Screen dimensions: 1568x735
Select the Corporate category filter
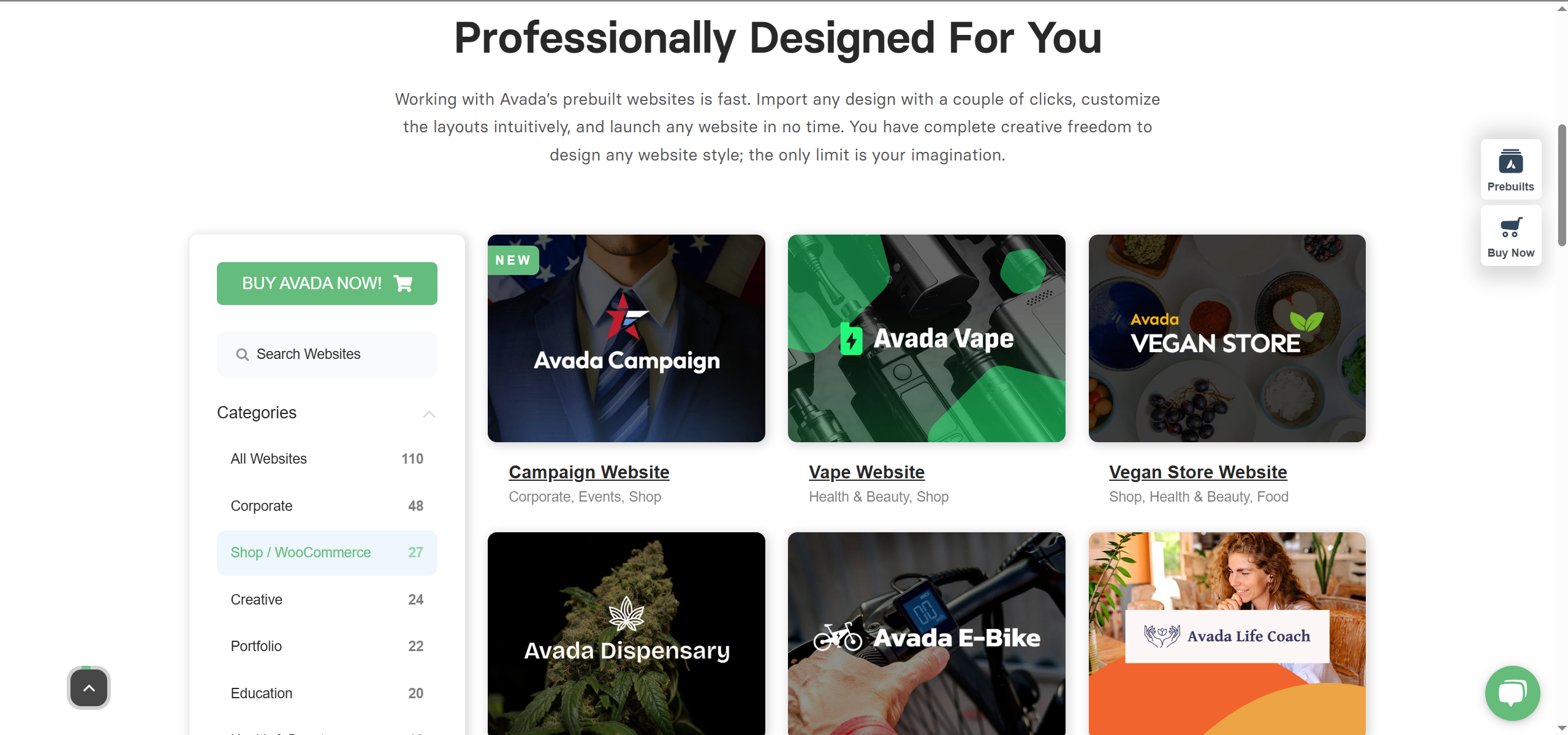click(327, 506)
